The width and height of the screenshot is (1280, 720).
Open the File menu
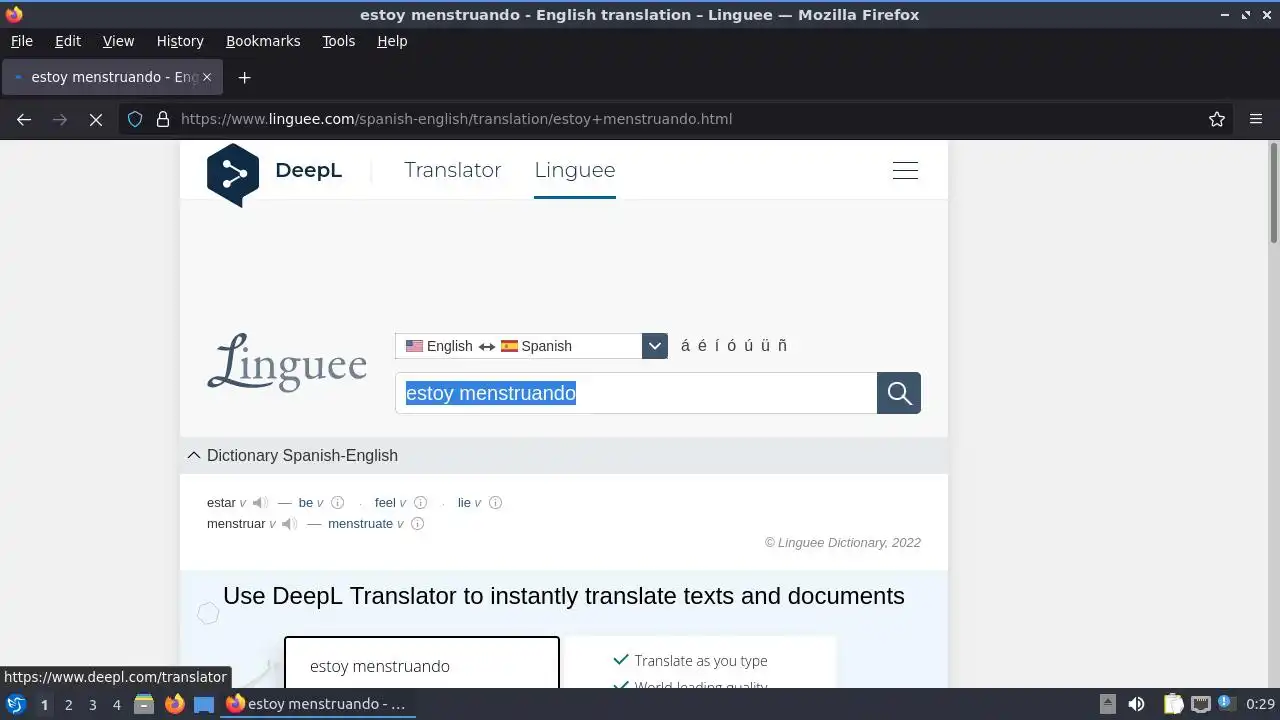[22, 41]
